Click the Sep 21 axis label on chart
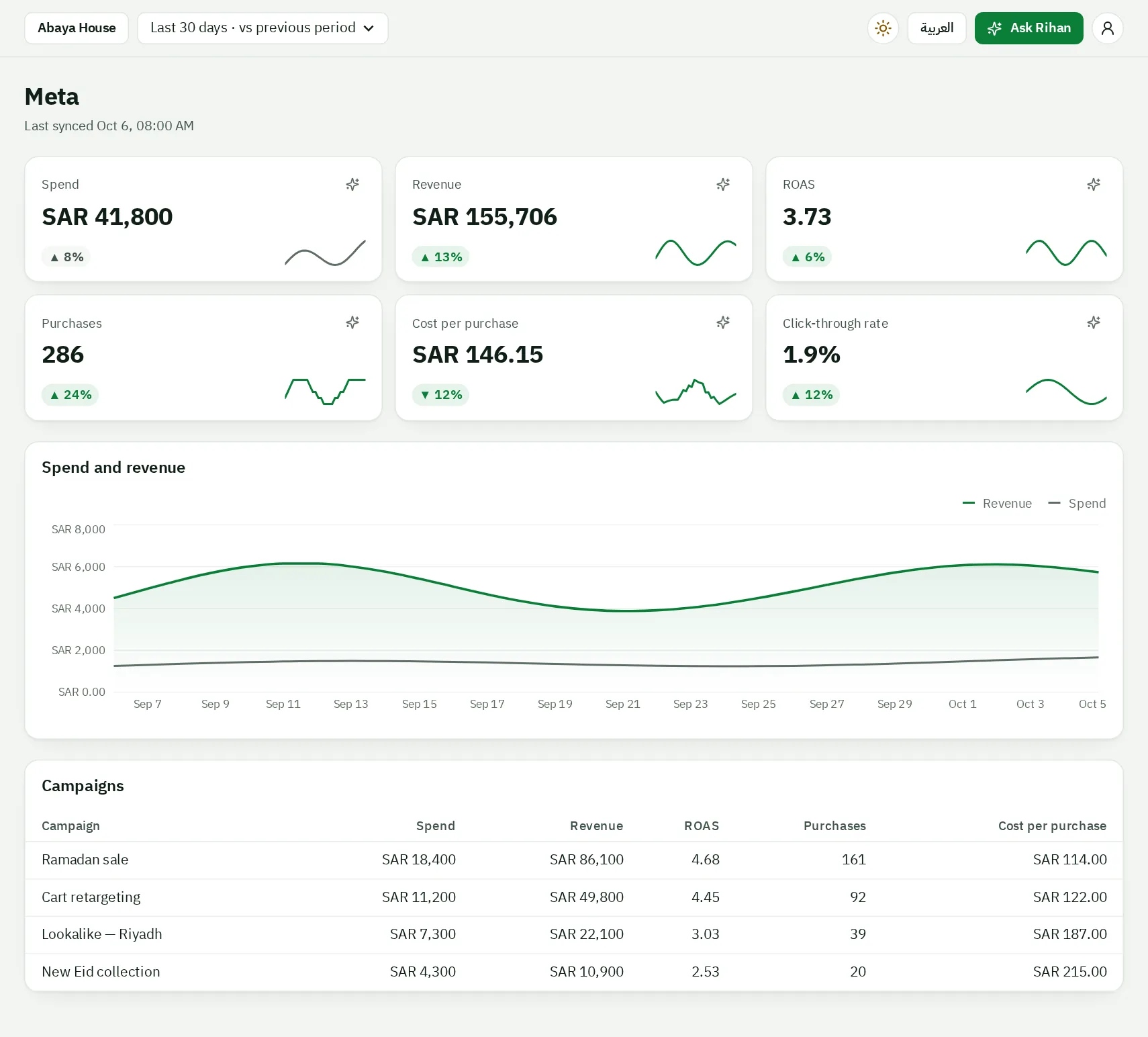Image resolution: width=1148 pixels, height=1037 pixels. [x=623, y=704]
